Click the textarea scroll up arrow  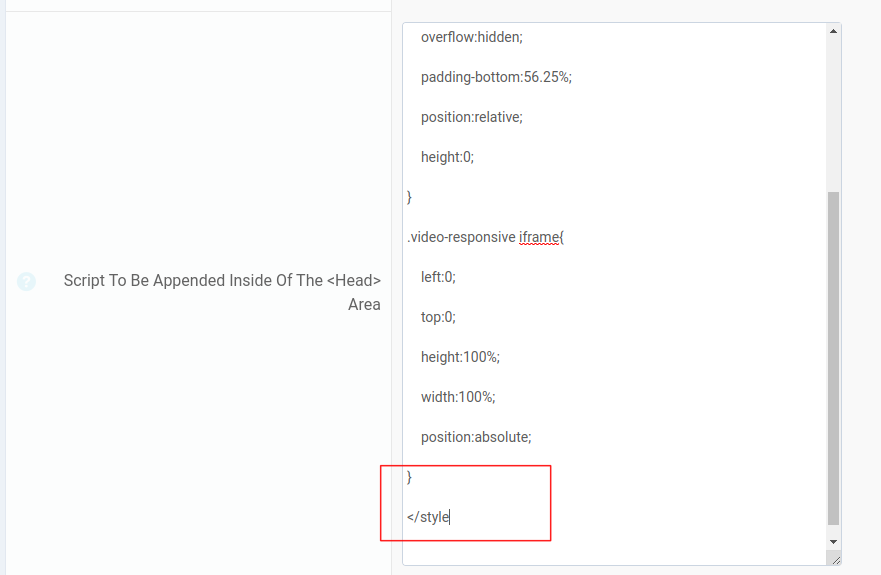[x=834, y=32]
